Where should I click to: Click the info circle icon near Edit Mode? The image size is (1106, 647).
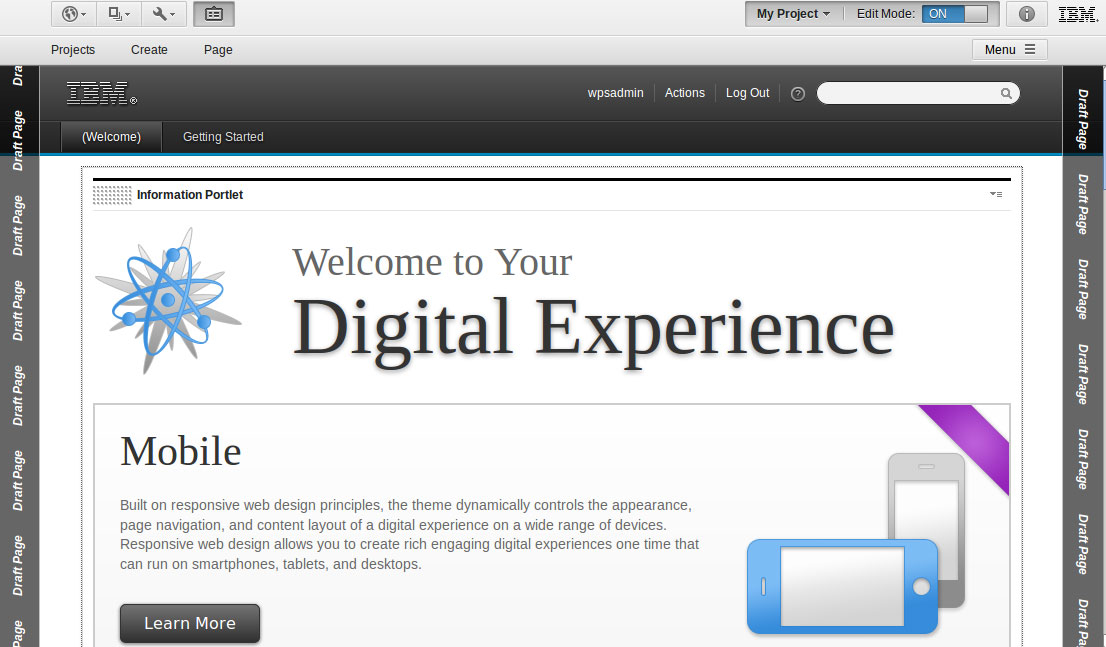click(x=1026, y=14)
